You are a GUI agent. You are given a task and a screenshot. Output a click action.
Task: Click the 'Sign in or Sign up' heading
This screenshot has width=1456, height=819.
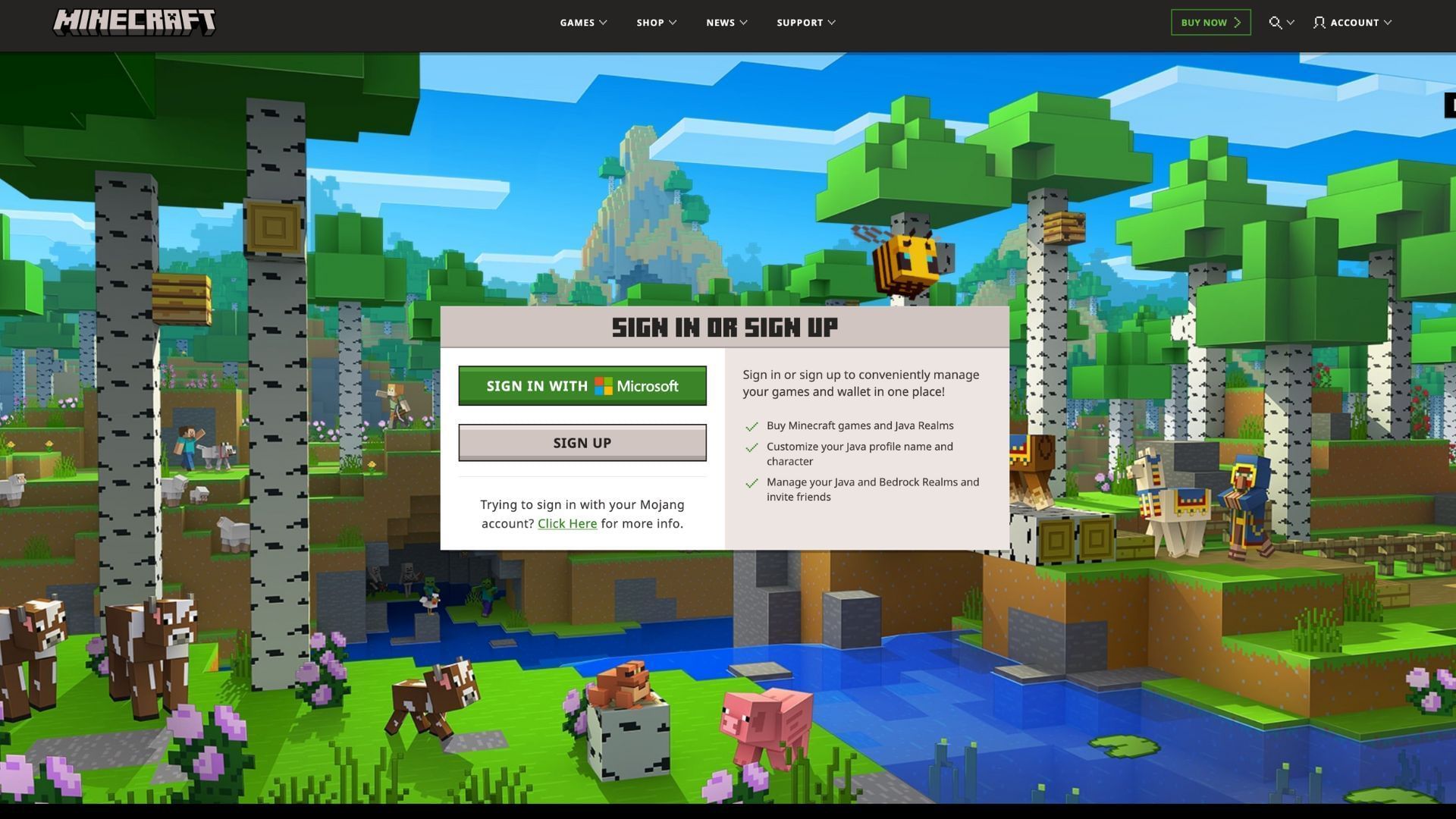725,328
